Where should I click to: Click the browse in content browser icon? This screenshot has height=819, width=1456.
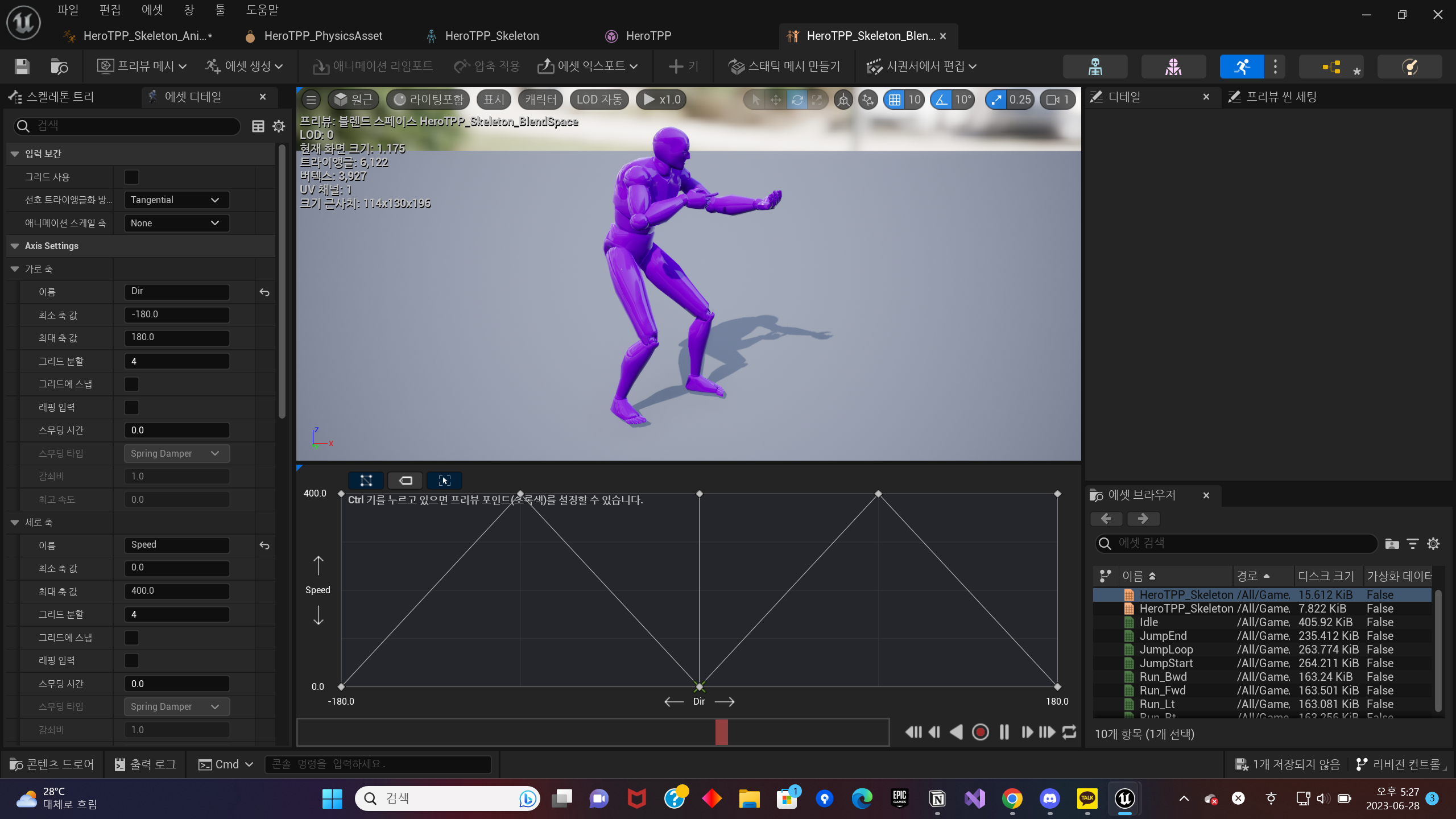pyautogui.click(x=59, y=67)
